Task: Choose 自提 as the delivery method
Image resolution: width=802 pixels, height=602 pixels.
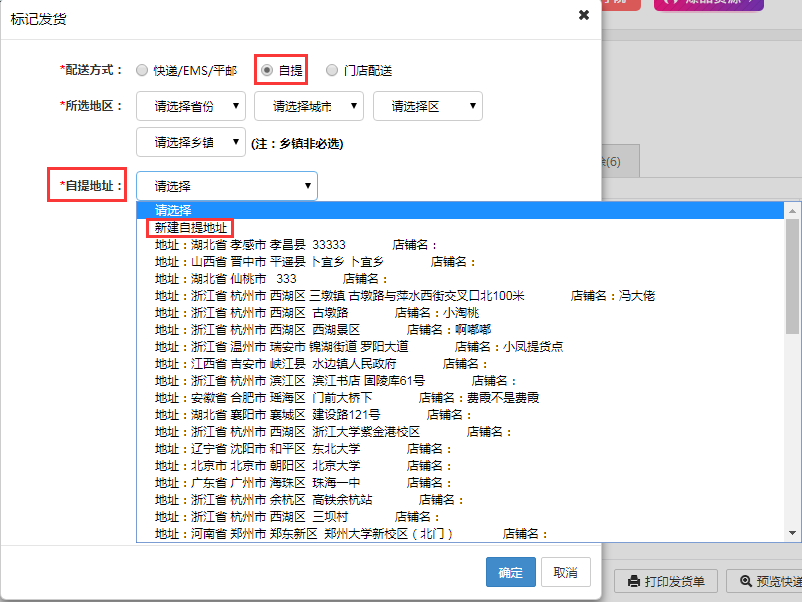Action: pos(267,71)
